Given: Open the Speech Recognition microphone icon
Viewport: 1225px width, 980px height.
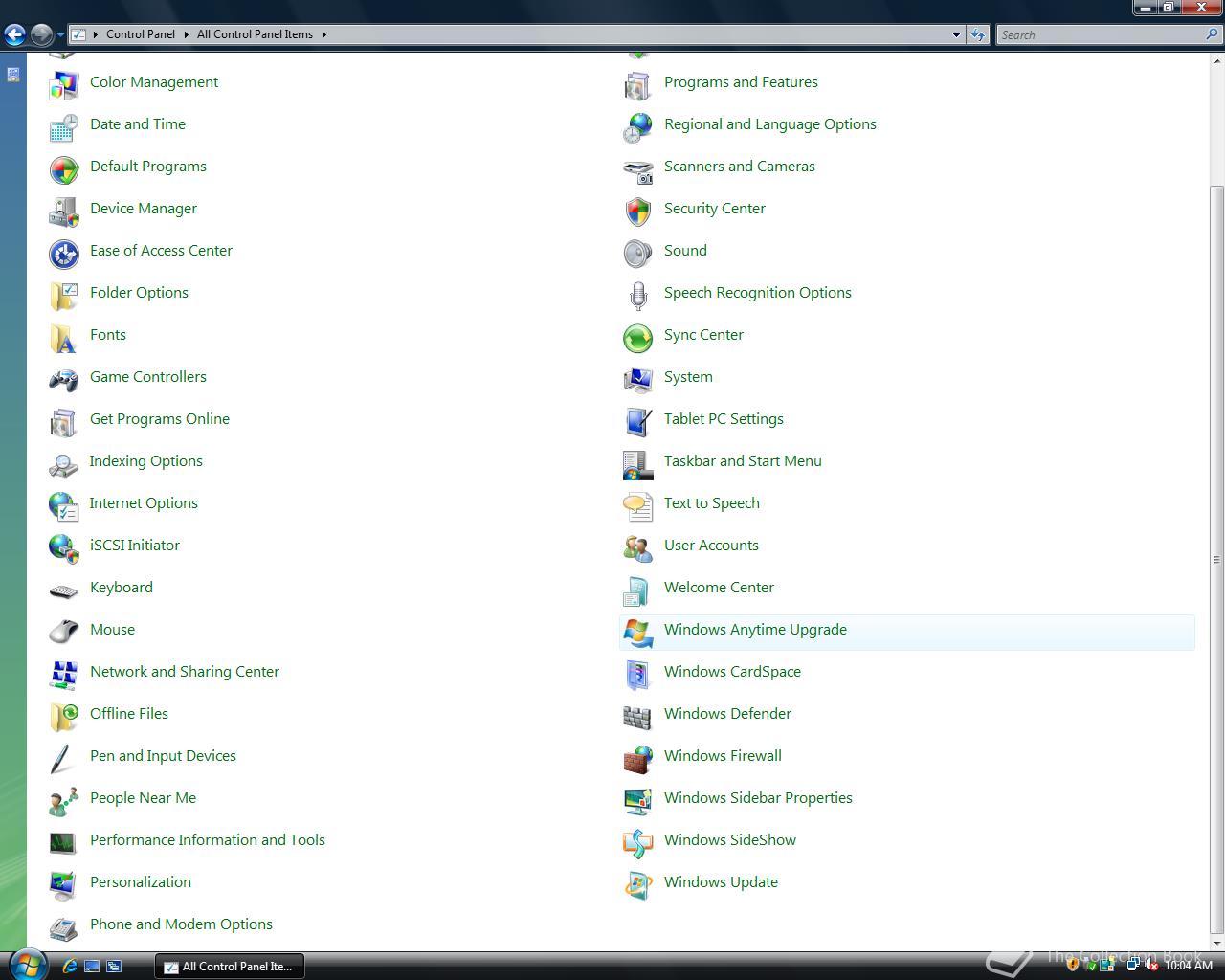Looking at the screenshot, I should [x=637, y=295].
